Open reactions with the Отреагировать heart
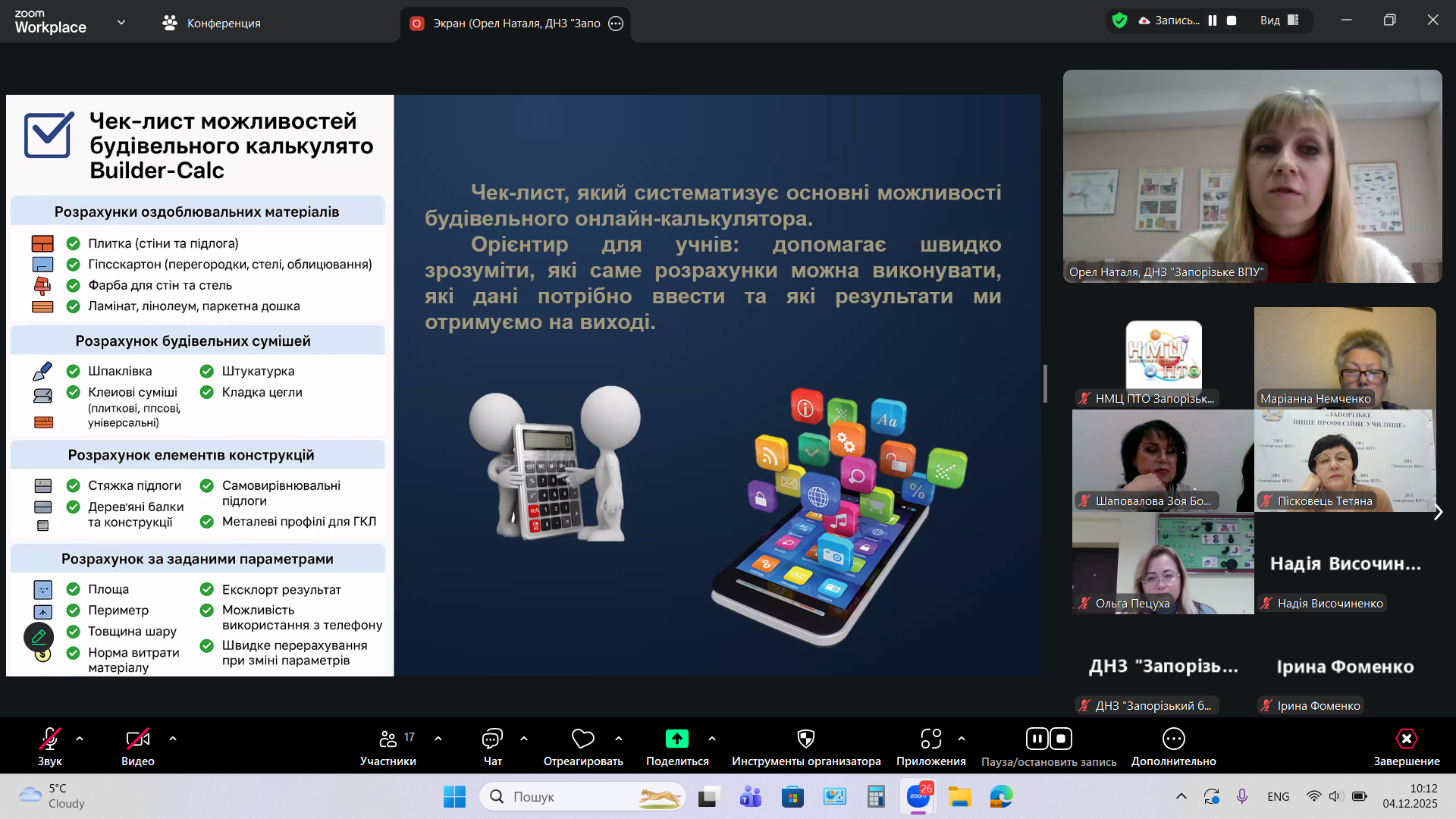The height and width of the screenshot is (819, 1456). [x=583, y=746]
